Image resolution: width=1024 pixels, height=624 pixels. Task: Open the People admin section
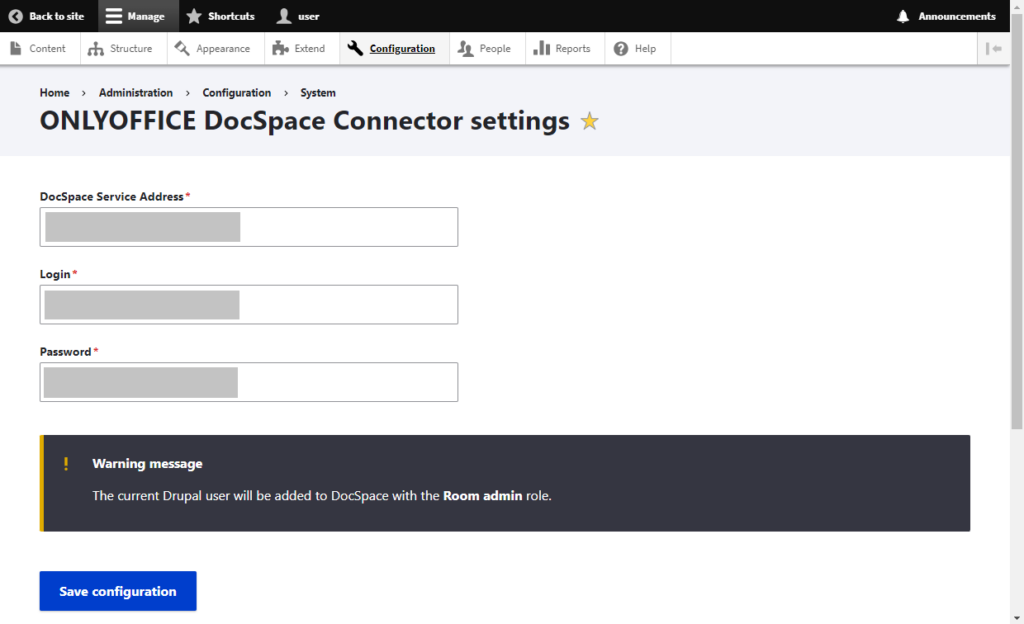(486, 48)
